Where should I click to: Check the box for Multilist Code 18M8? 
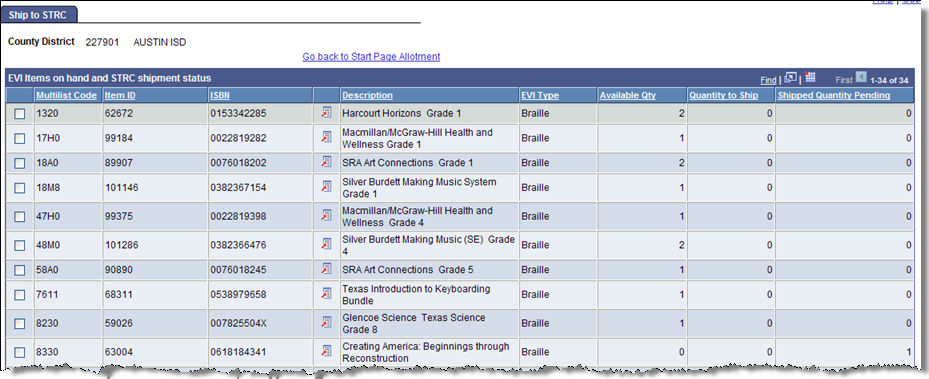point(20,188)
